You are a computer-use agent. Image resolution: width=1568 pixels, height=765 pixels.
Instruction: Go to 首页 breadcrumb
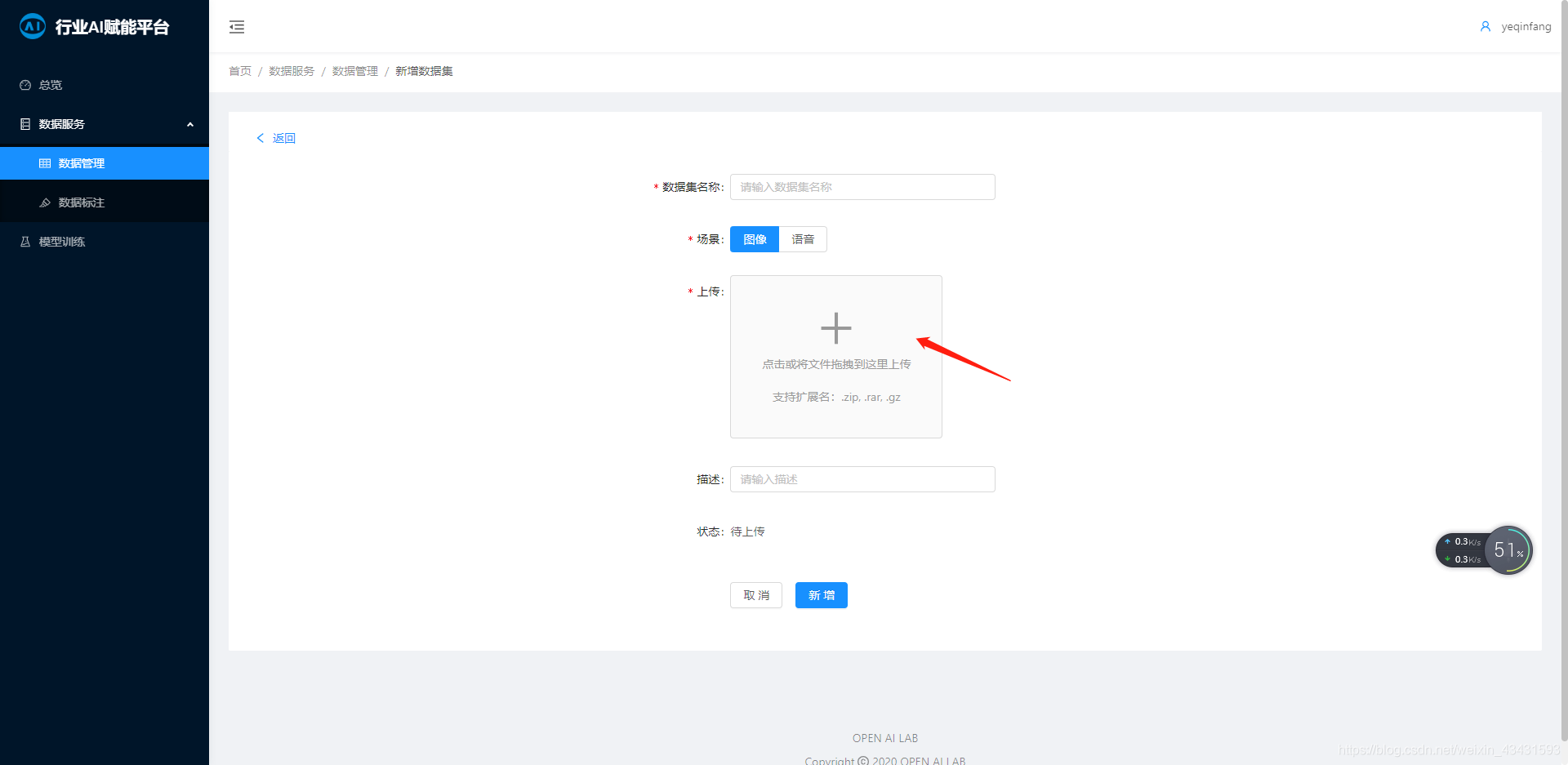tap(240, 71)
